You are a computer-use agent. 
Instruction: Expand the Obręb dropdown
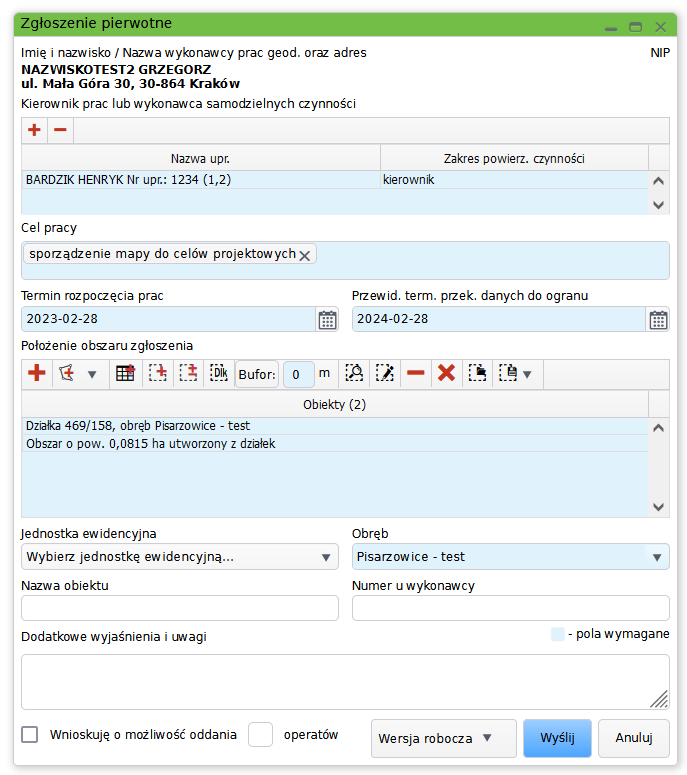(x=510, y=557)
